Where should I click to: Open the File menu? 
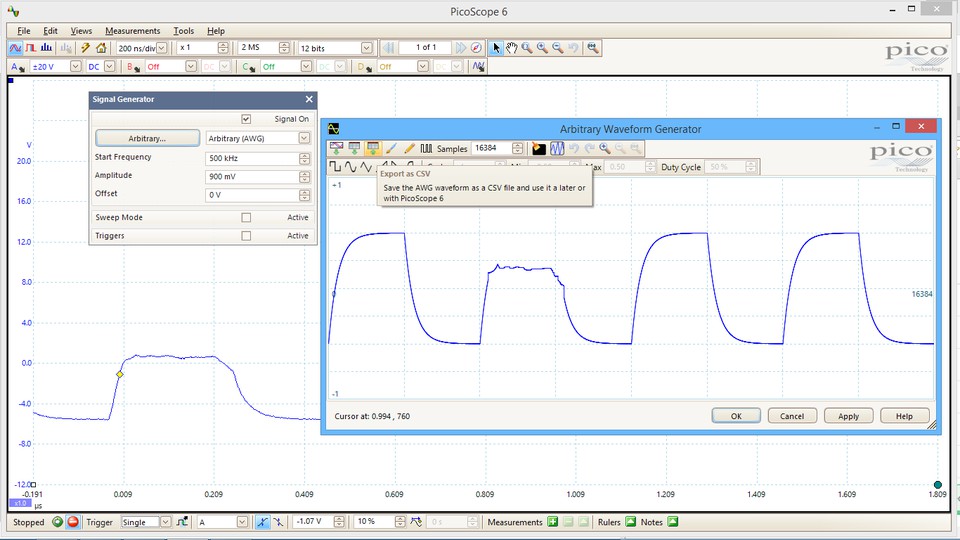point(23,31)
